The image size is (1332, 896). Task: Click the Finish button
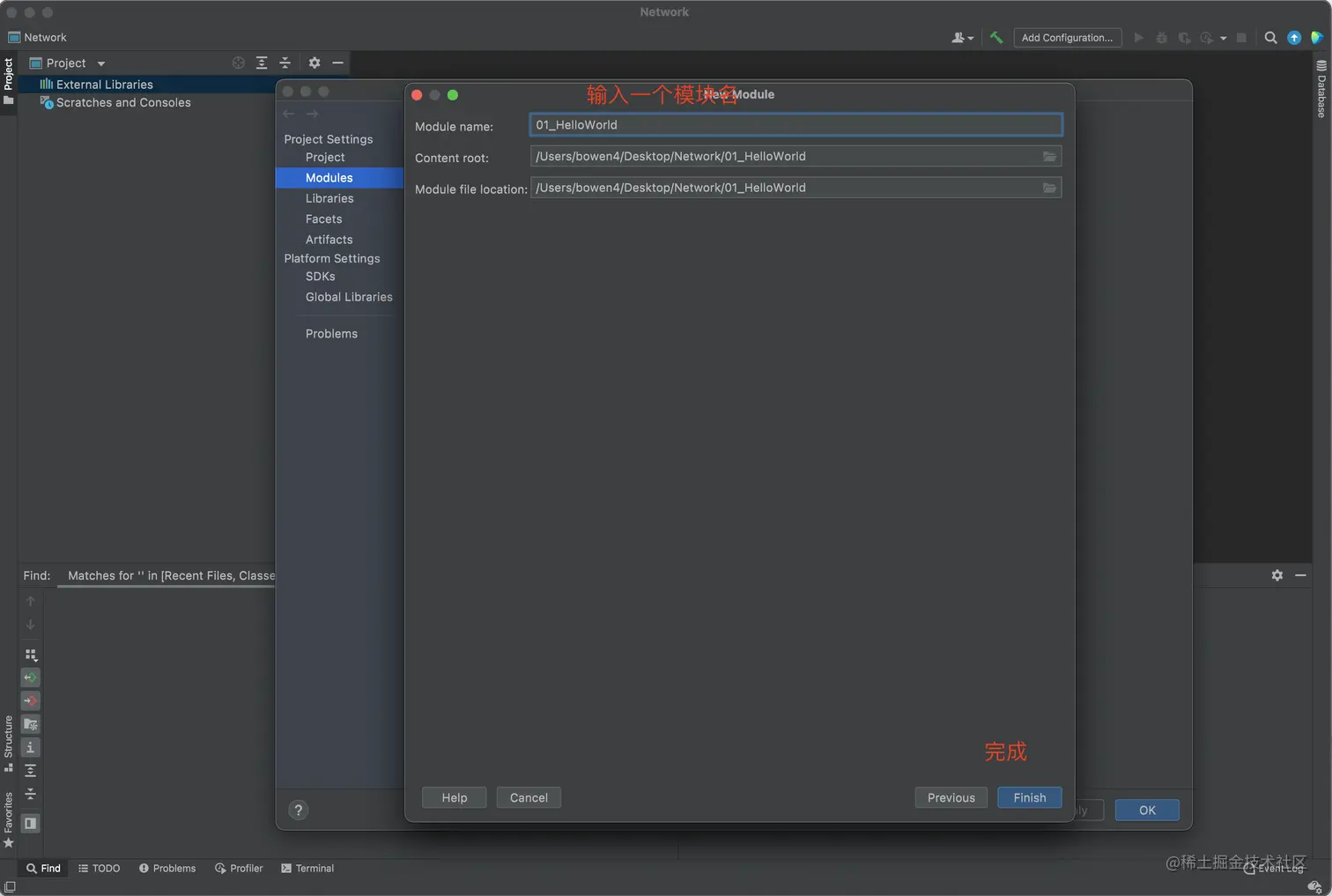coord(1030,797)
